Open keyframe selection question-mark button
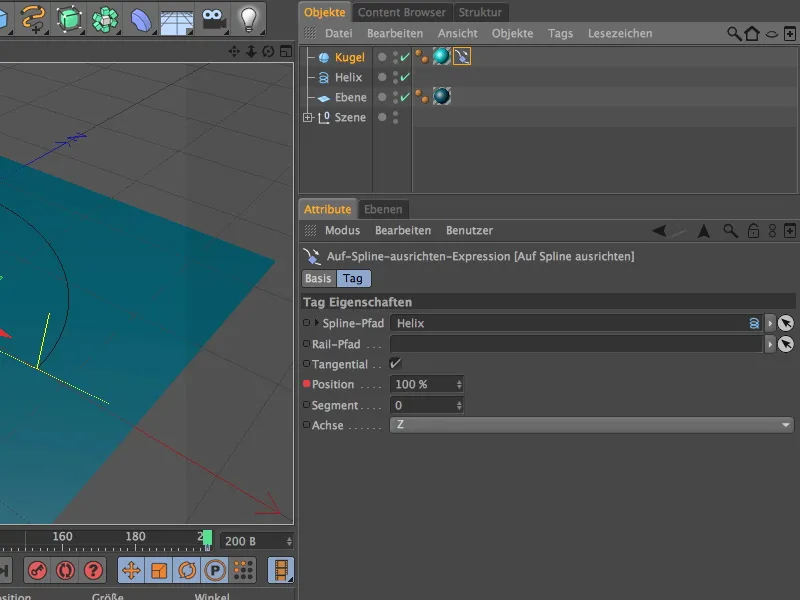The image size is (800, 600). (x=93, y=570)
